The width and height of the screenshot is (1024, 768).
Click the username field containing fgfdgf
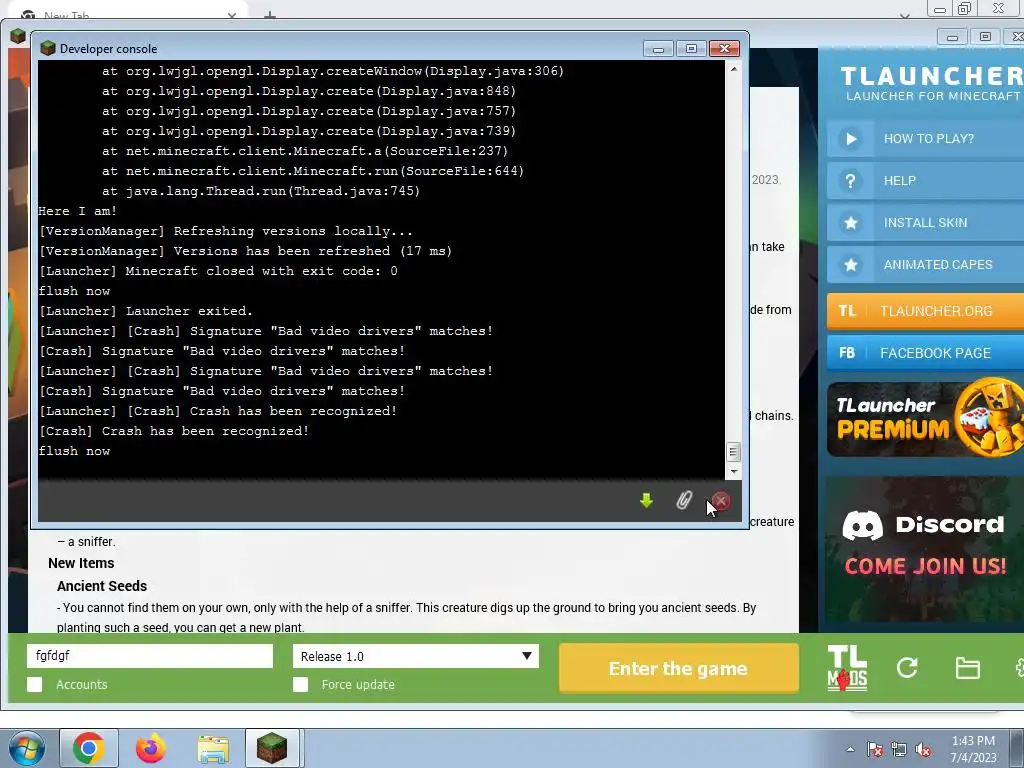pos(150,656)
